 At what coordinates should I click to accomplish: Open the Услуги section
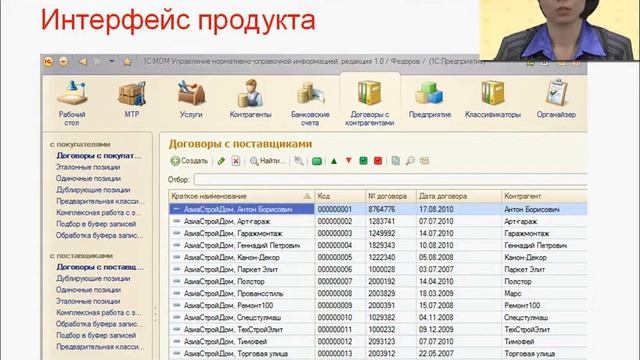(191, 100)
